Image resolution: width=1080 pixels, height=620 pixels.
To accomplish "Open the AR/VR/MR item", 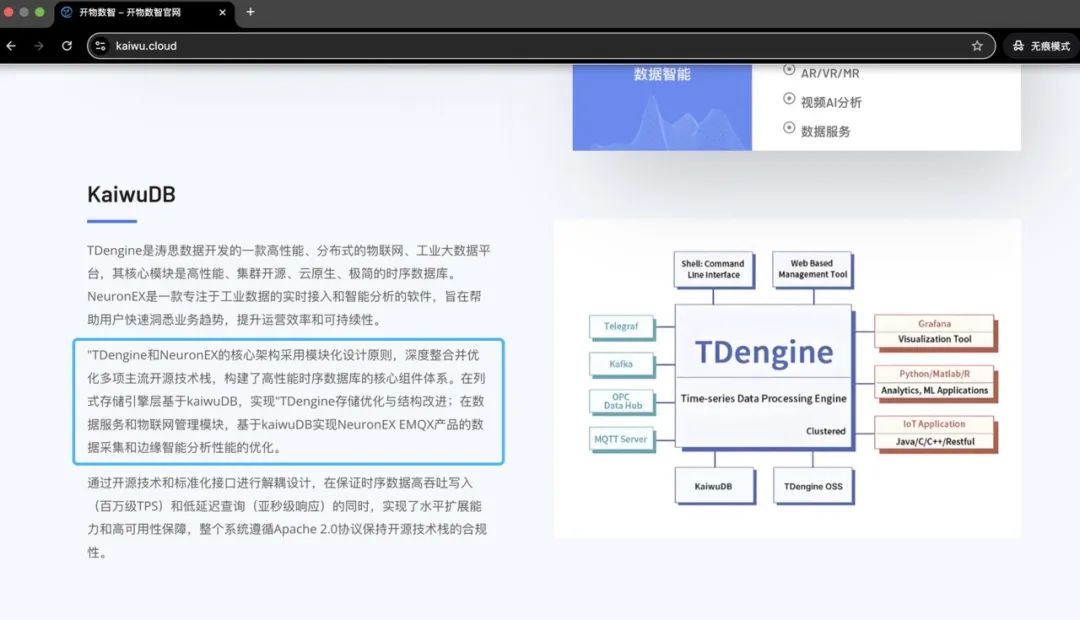I will [x=830, y=73].
